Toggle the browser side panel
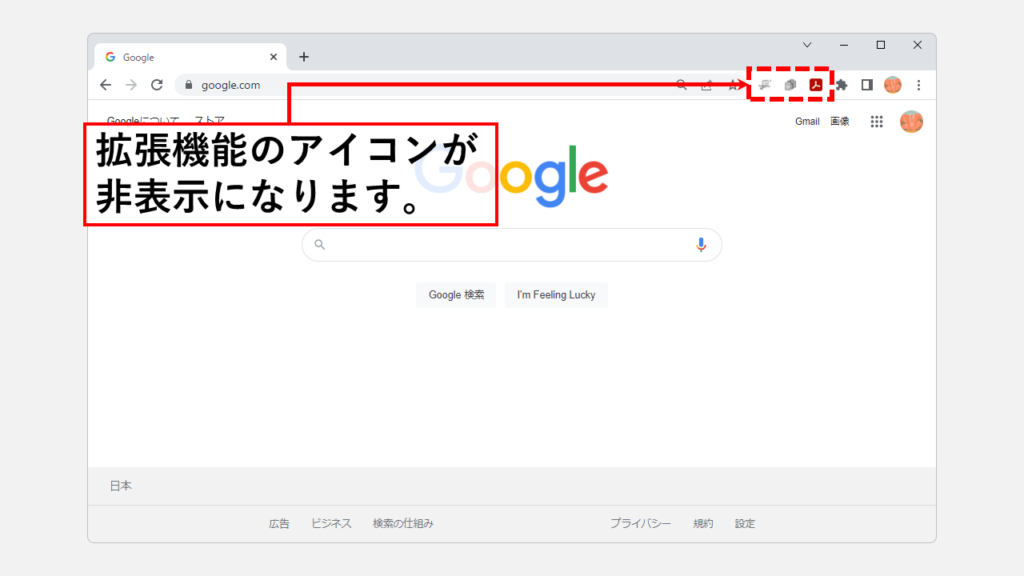The width and height of the screenshot is (1024, 576). [x=867, y=85]
